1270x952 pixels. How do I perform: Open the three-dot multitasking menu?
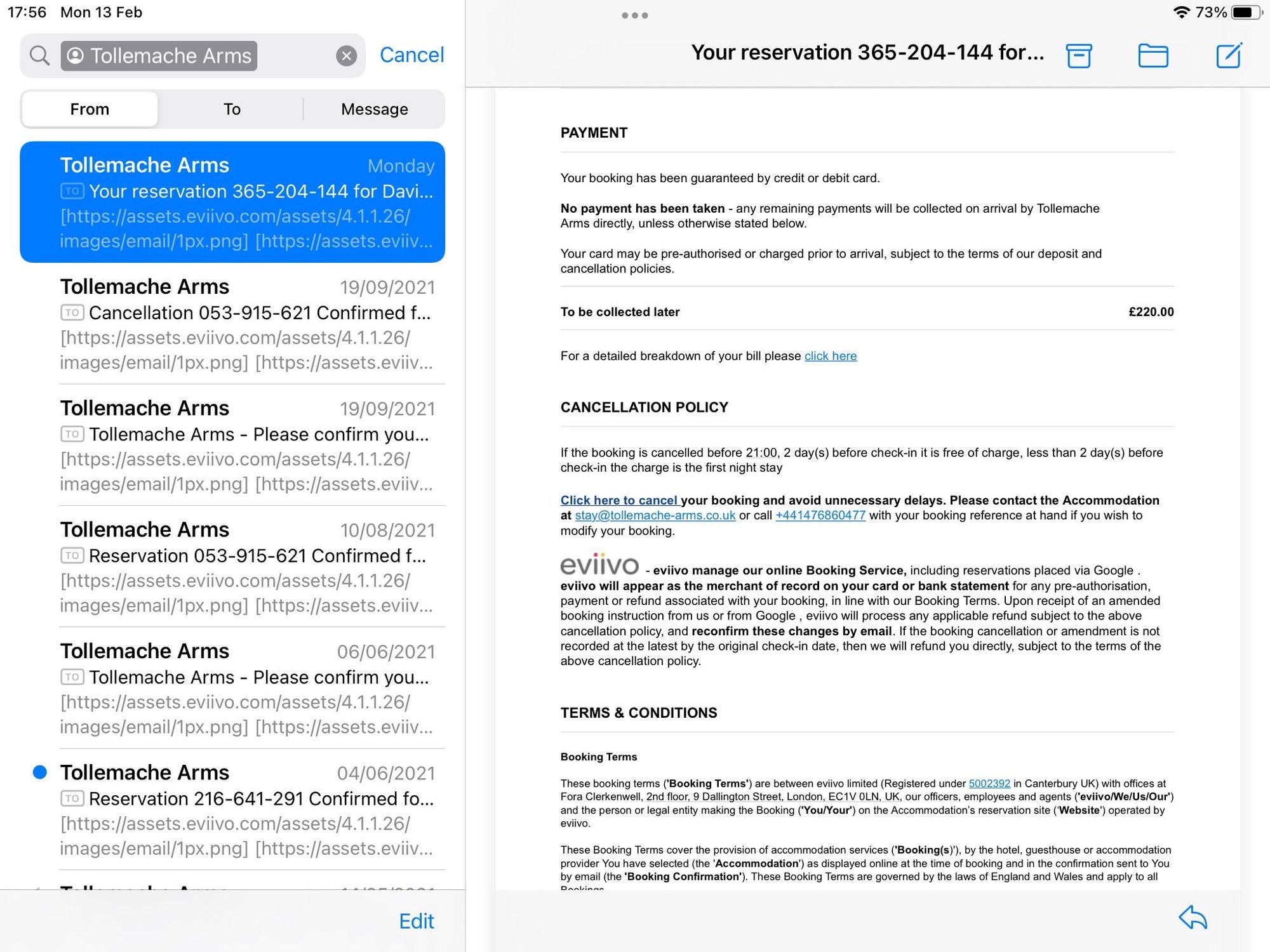634,15
